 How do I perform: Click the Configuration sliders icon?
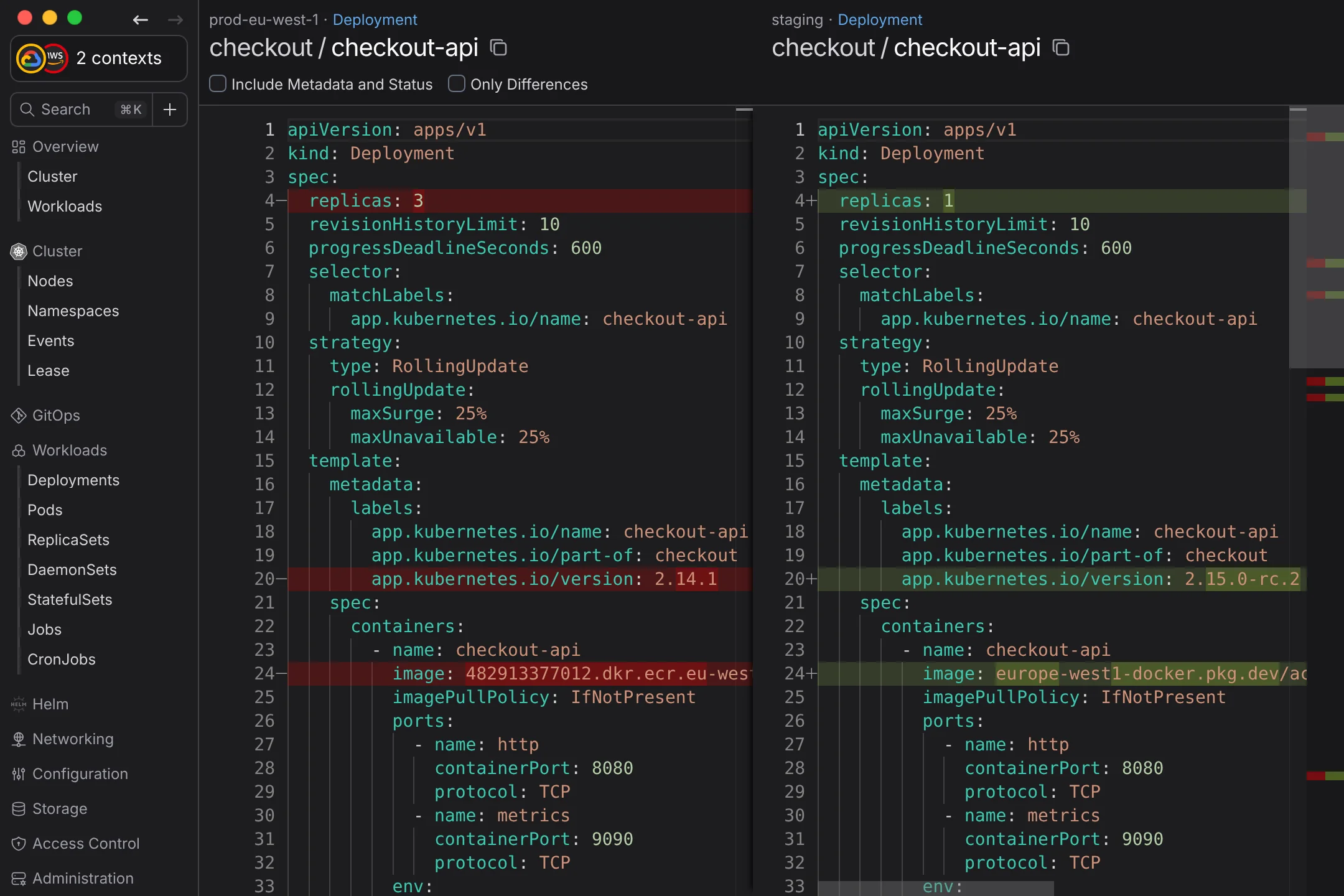click(19, 774)
